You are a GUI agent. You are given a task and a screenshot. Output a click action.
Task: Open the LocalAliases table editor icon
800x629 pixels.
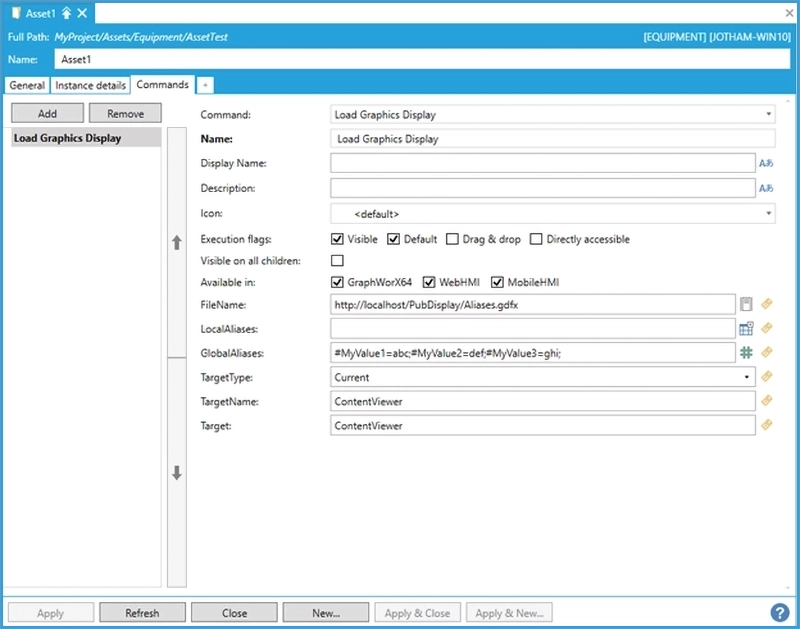[x=746, y=328]
